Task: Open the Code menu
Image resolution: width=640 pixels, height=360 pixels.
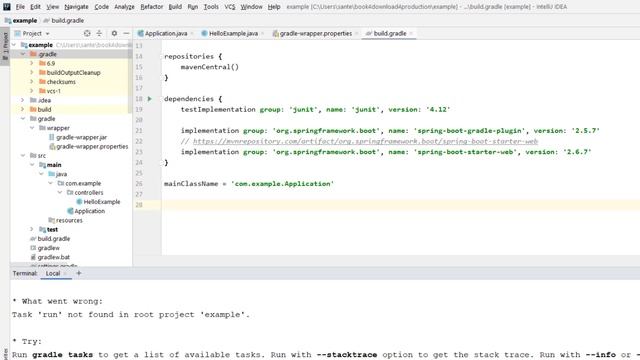Action: click(x=101, y=7)
